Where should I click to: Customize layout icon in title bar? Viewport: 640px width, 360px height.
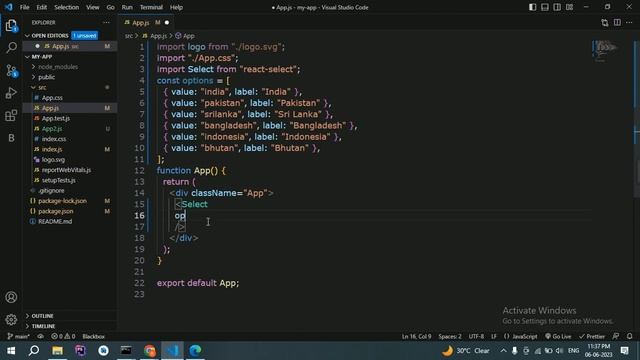pos(569,7)
